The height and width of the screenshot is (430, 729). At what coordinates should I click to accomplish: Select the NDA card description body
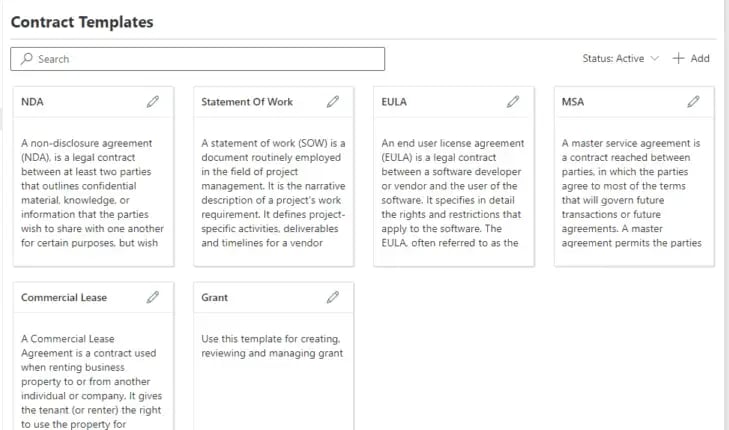(93, 193)
